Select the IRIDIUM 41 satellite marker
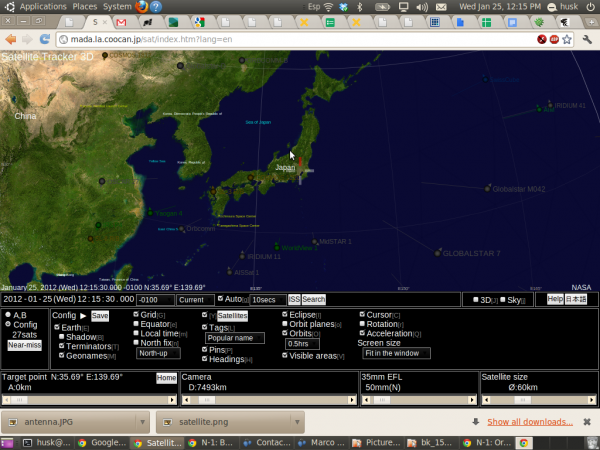The width and height of the screenshot is (600, 450). pos(550,105)
